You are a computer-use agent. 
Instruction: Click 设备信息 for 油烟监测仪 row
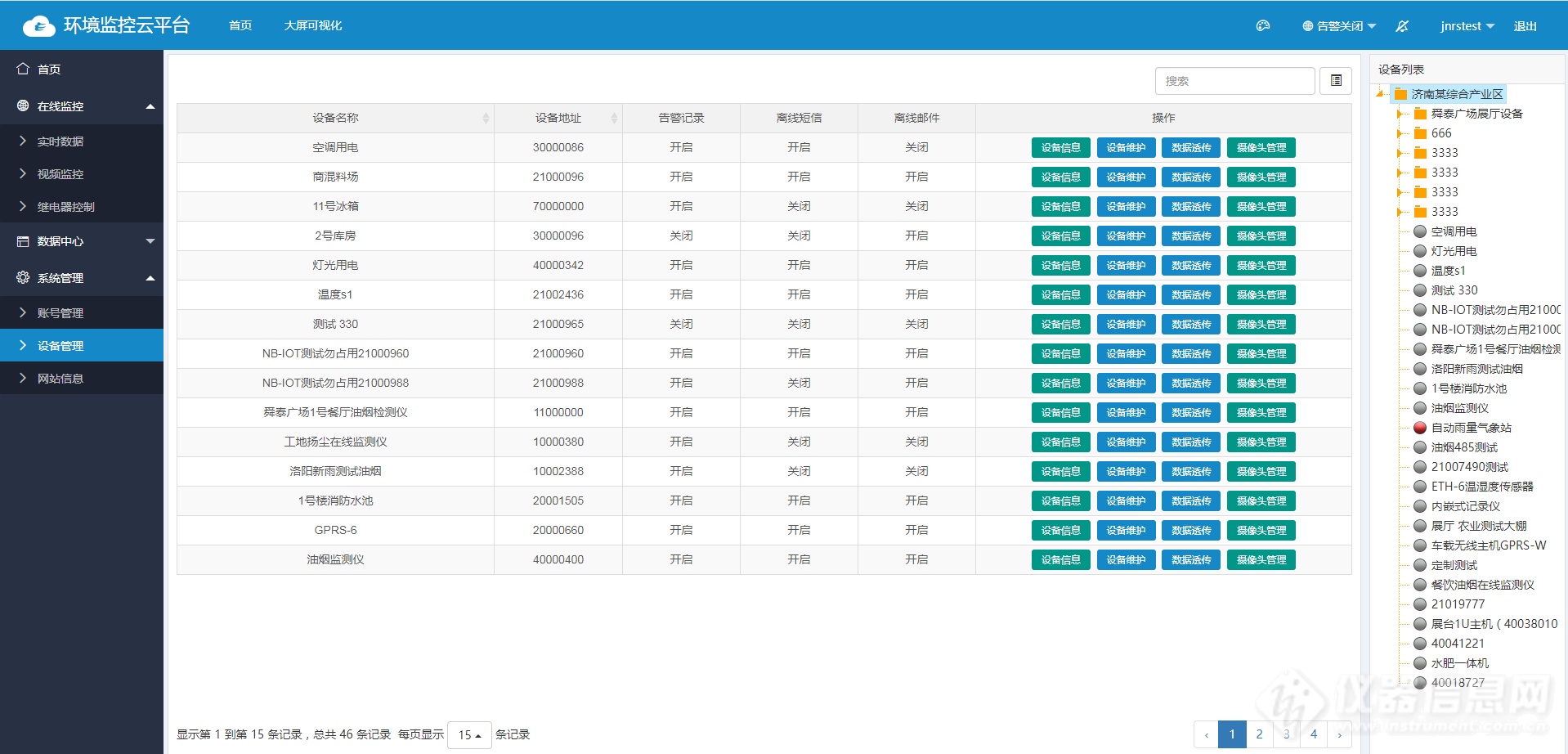pyautogui.click(x=1061, y=560)
